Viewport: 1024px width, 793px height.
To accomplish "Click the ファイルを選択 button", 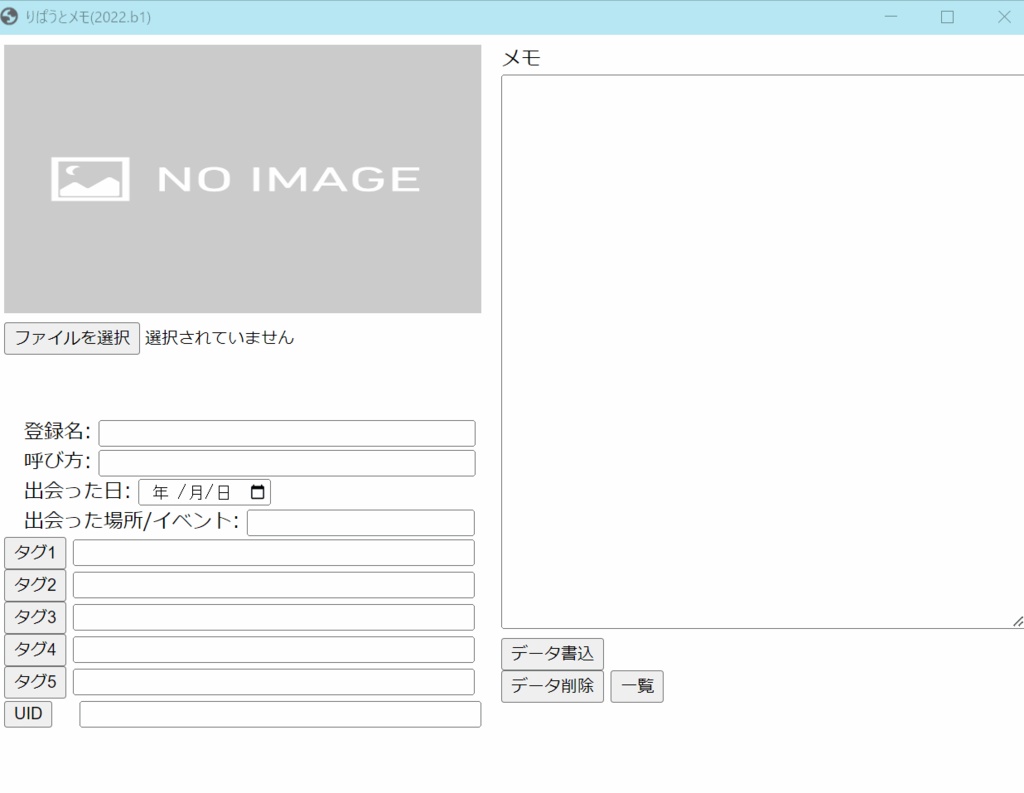I will tap(72, 338).
